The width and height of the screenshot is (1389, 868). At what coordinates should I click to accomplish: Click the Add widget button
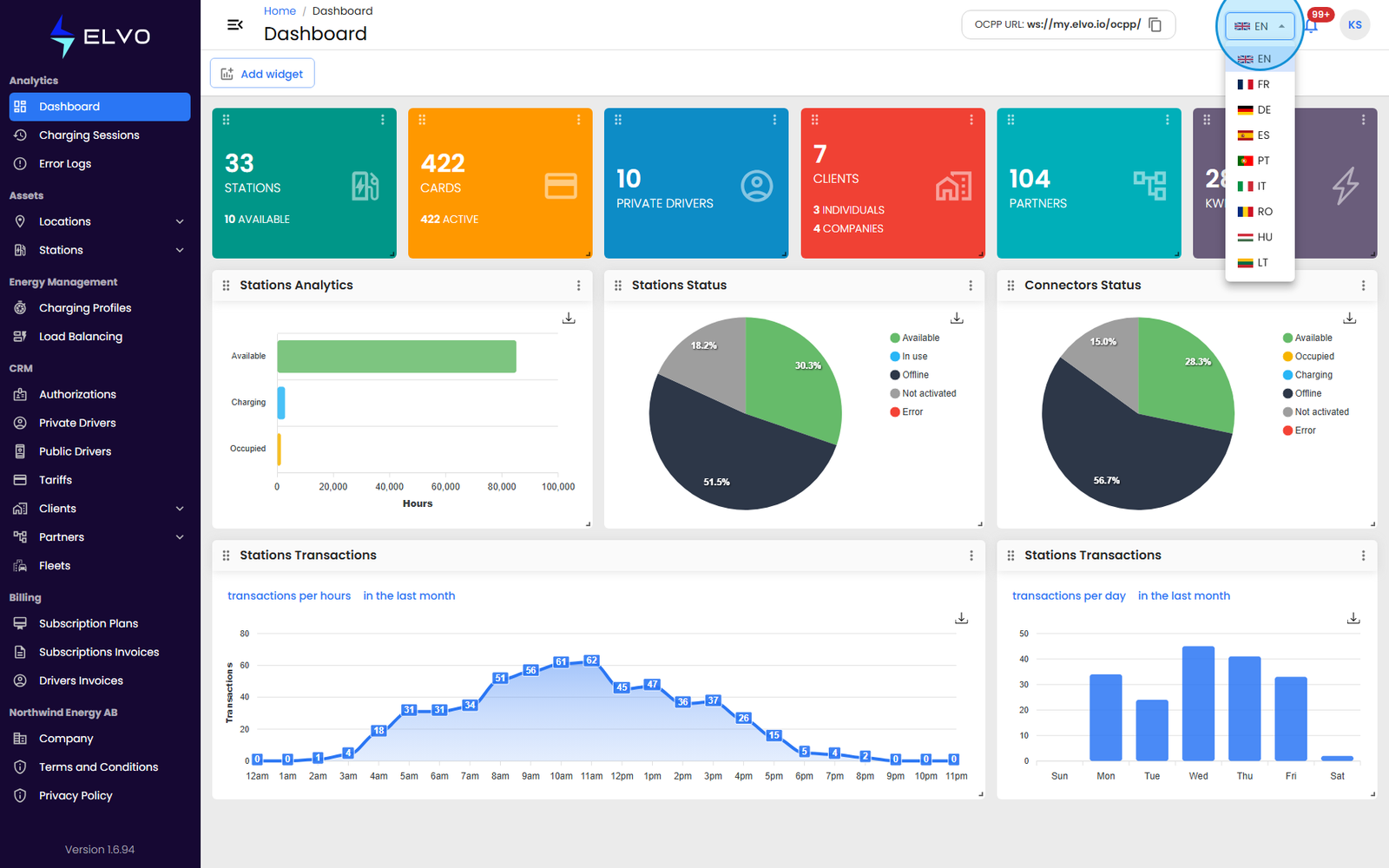(x=262, y=74)
